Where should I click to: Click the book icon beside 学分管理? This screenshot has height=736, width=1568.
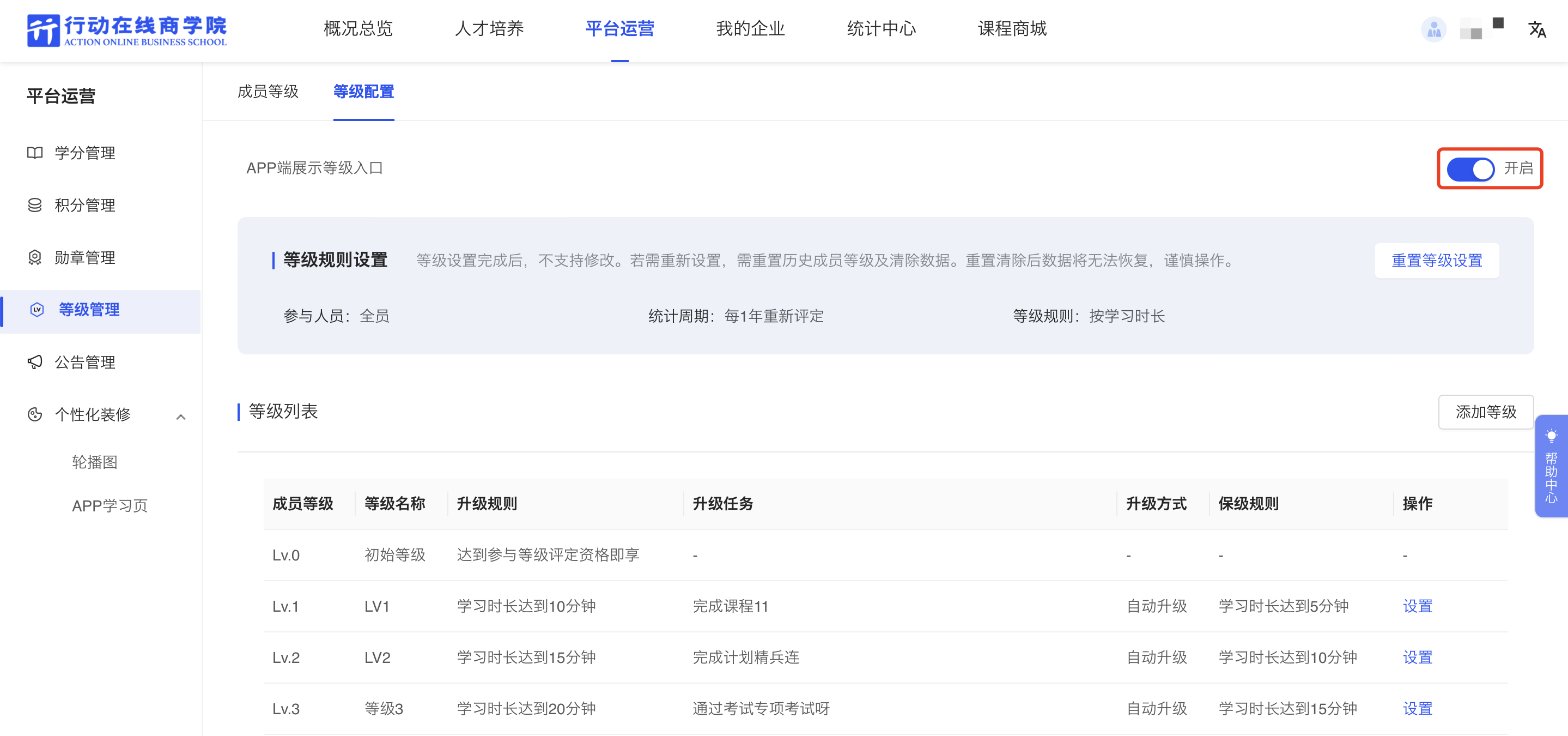pyautogui.click(x=35, y=152)
